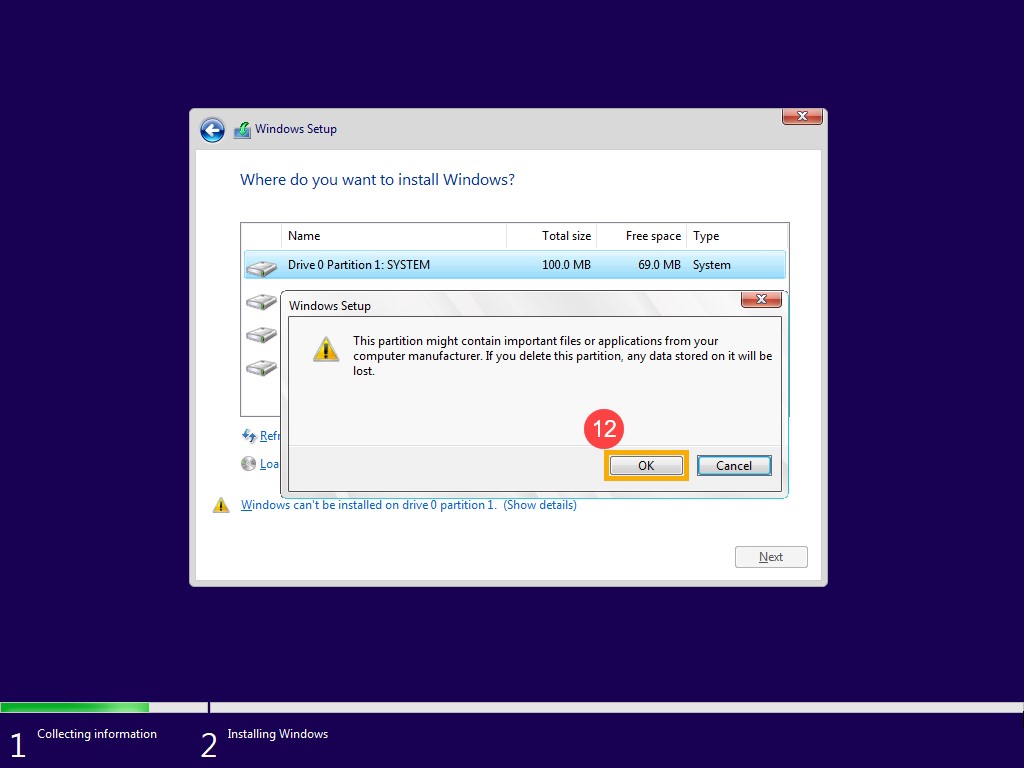Click the Windows Setup logo in title bar

[241, 129]
